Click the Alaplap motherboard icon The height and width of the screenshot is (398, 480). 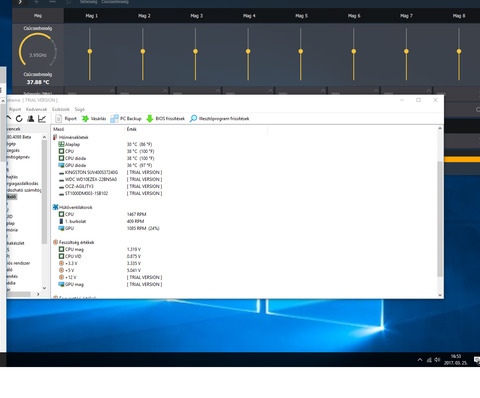(x=61, y=144)
